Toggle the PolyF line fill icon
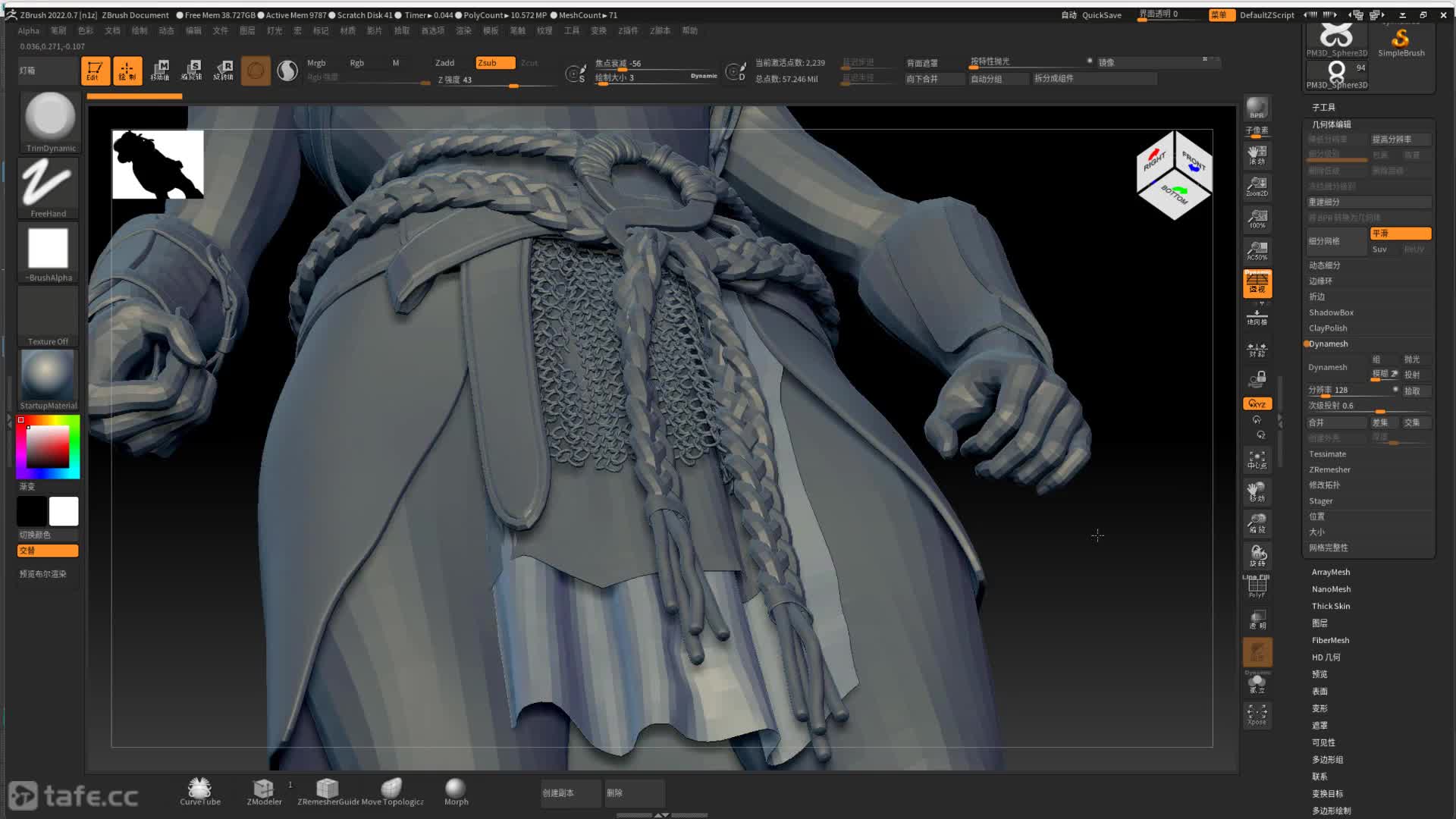 [x=1257, y=587]
